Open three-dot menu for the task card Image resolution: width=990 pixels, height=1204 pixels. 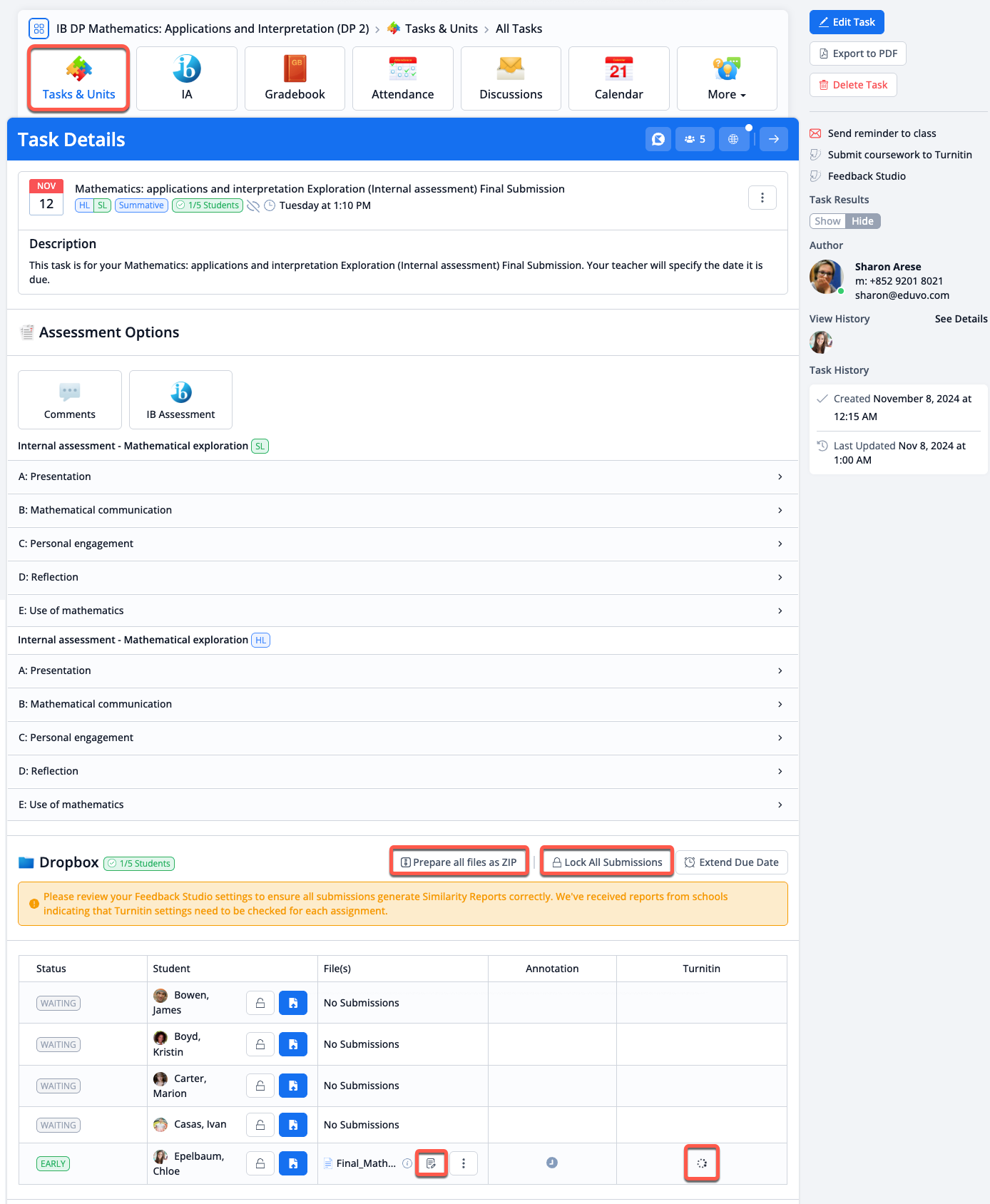(x=762, y=198)
